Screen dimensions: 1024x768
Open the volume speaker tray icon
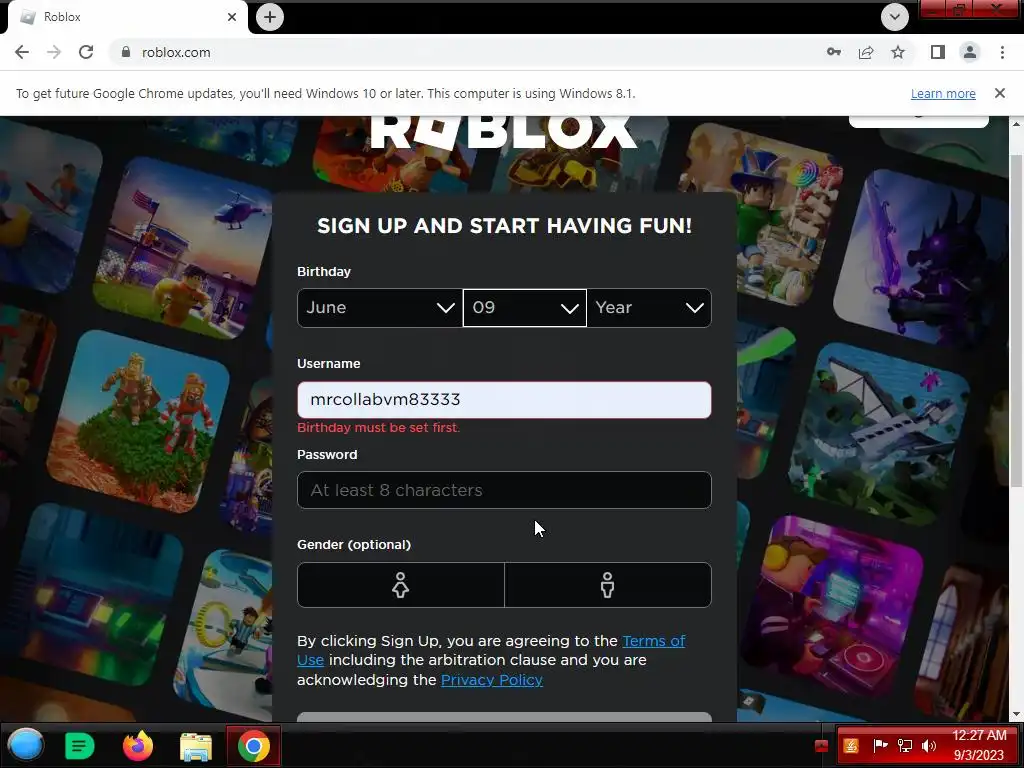(x=928, y=745)
